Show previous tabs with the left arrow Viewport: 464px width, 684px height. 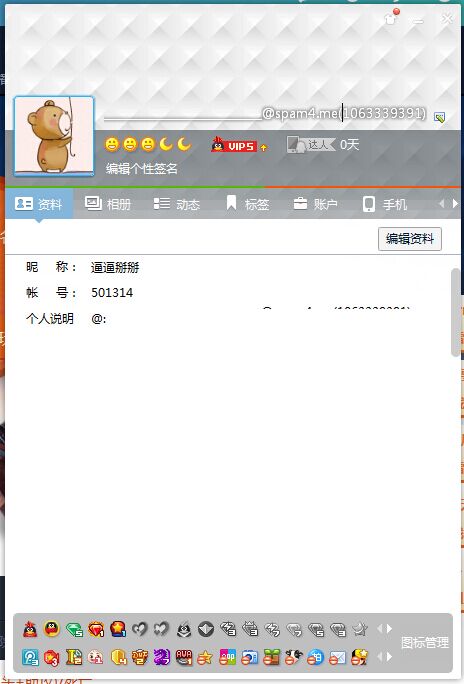coord(442,204)
